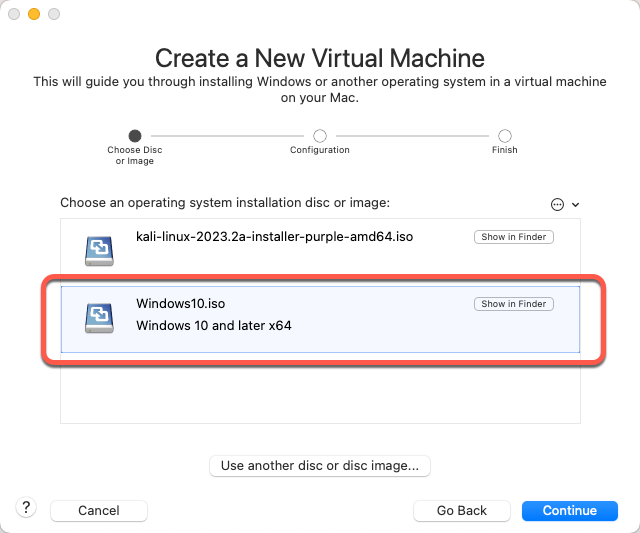Show Windows10.iso in Finder
The height and width of the screenshot is (533, 640).
click(513, 304)
